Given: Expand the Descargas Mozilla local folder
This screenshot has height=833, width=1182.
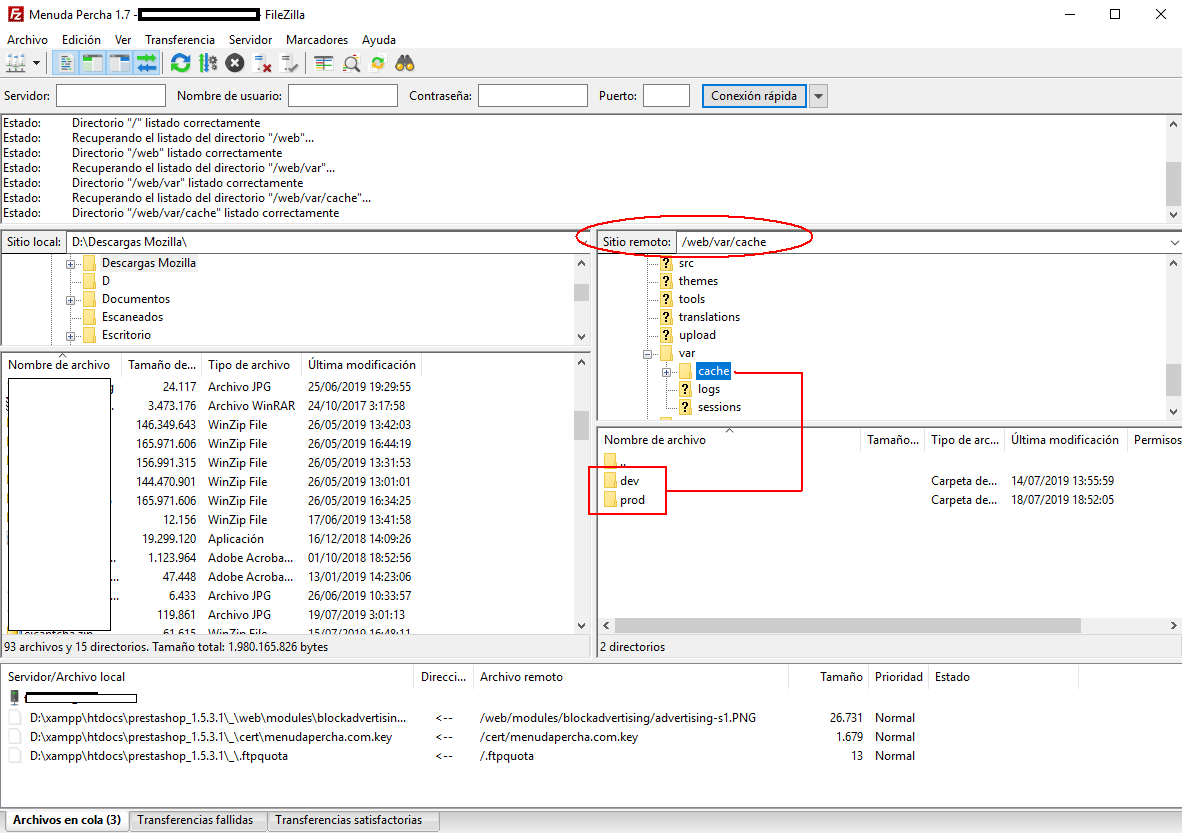Looking at the screenshot, I should (x=70, y=264).
